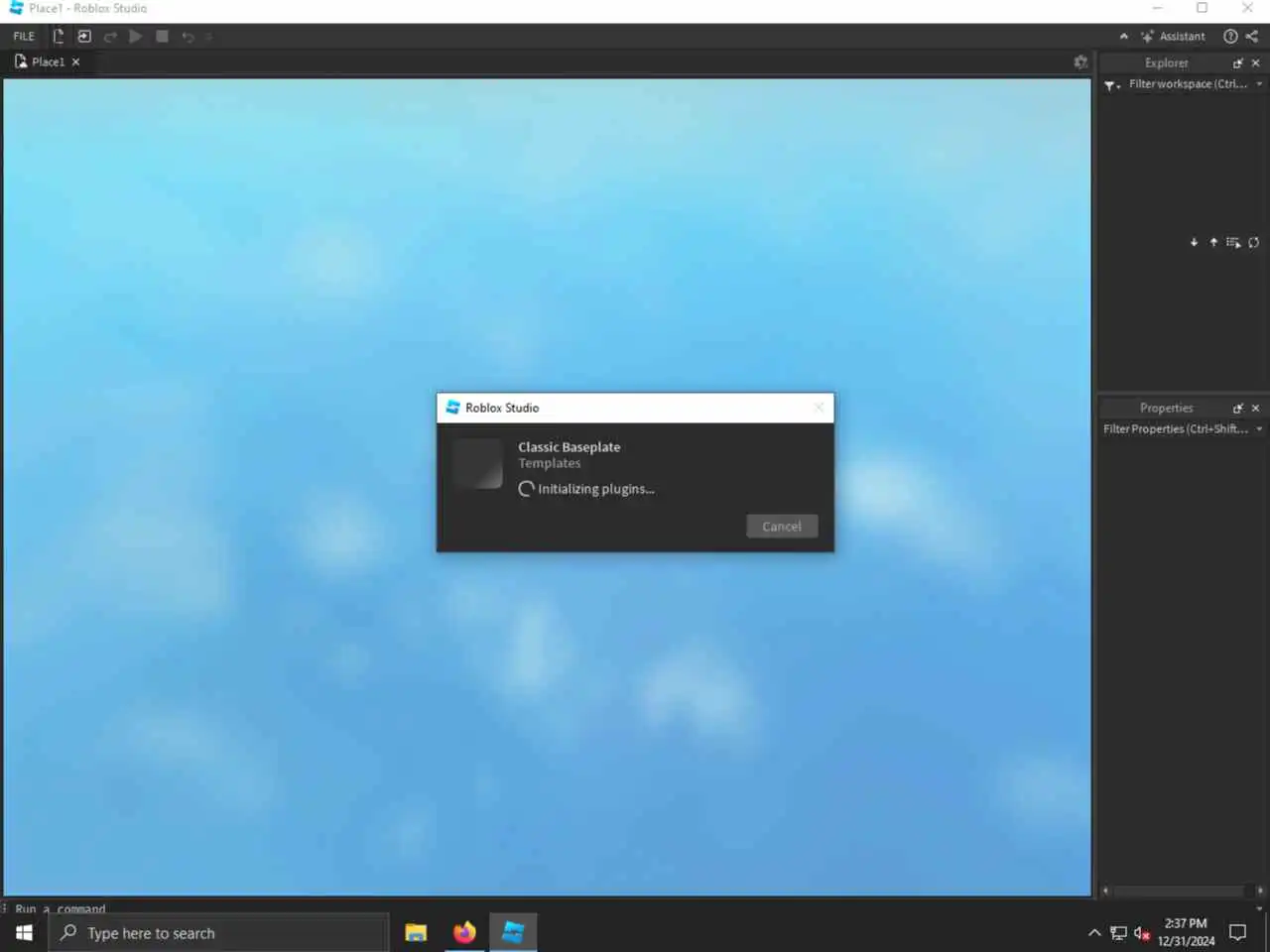Open the FILE menu
This screenshot has width=1270, height=952.
(x=24, y=37)
